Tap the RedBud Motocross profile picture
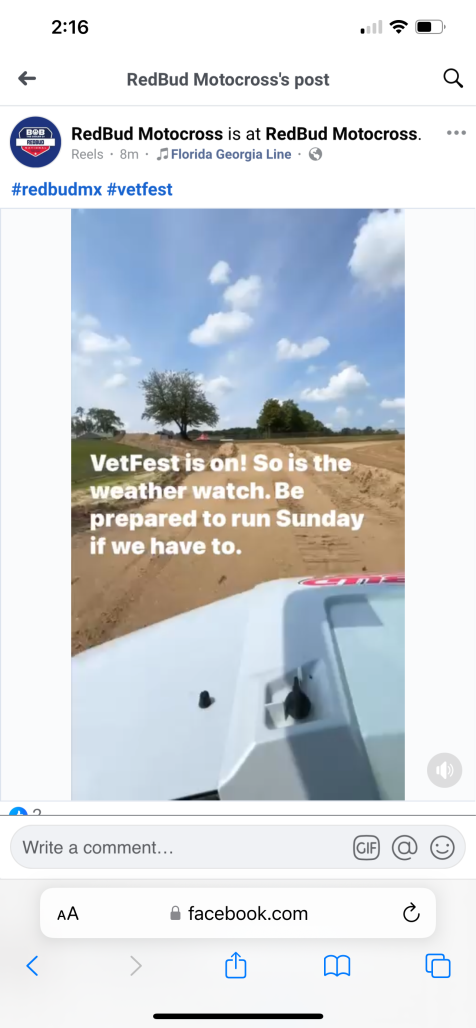The image size is (476, 1028). pyautogui.click(x=35, y=142)
